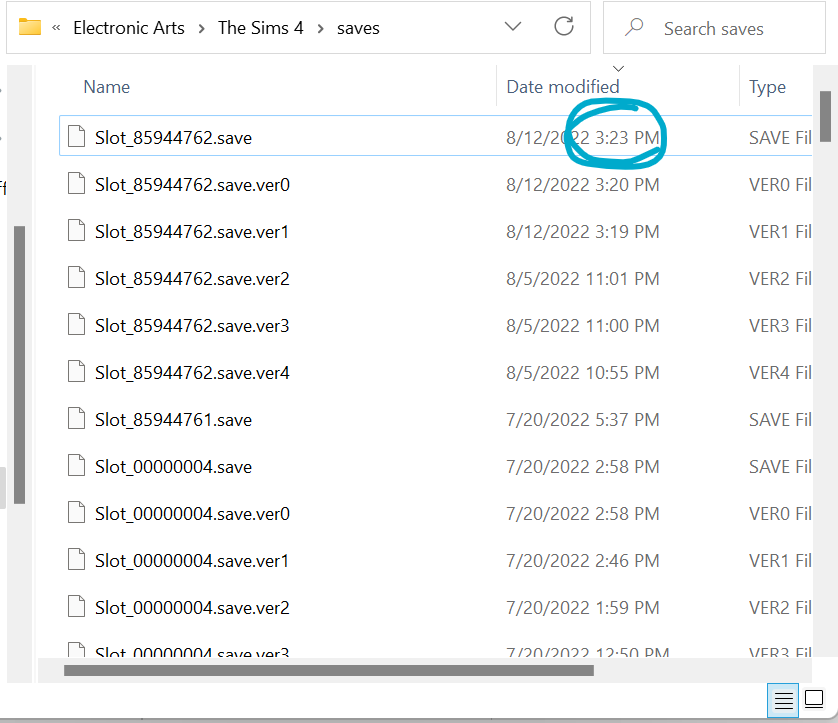
Task: Go to The Sims 4 folder breadcrumb
Action: coord(261,28)
